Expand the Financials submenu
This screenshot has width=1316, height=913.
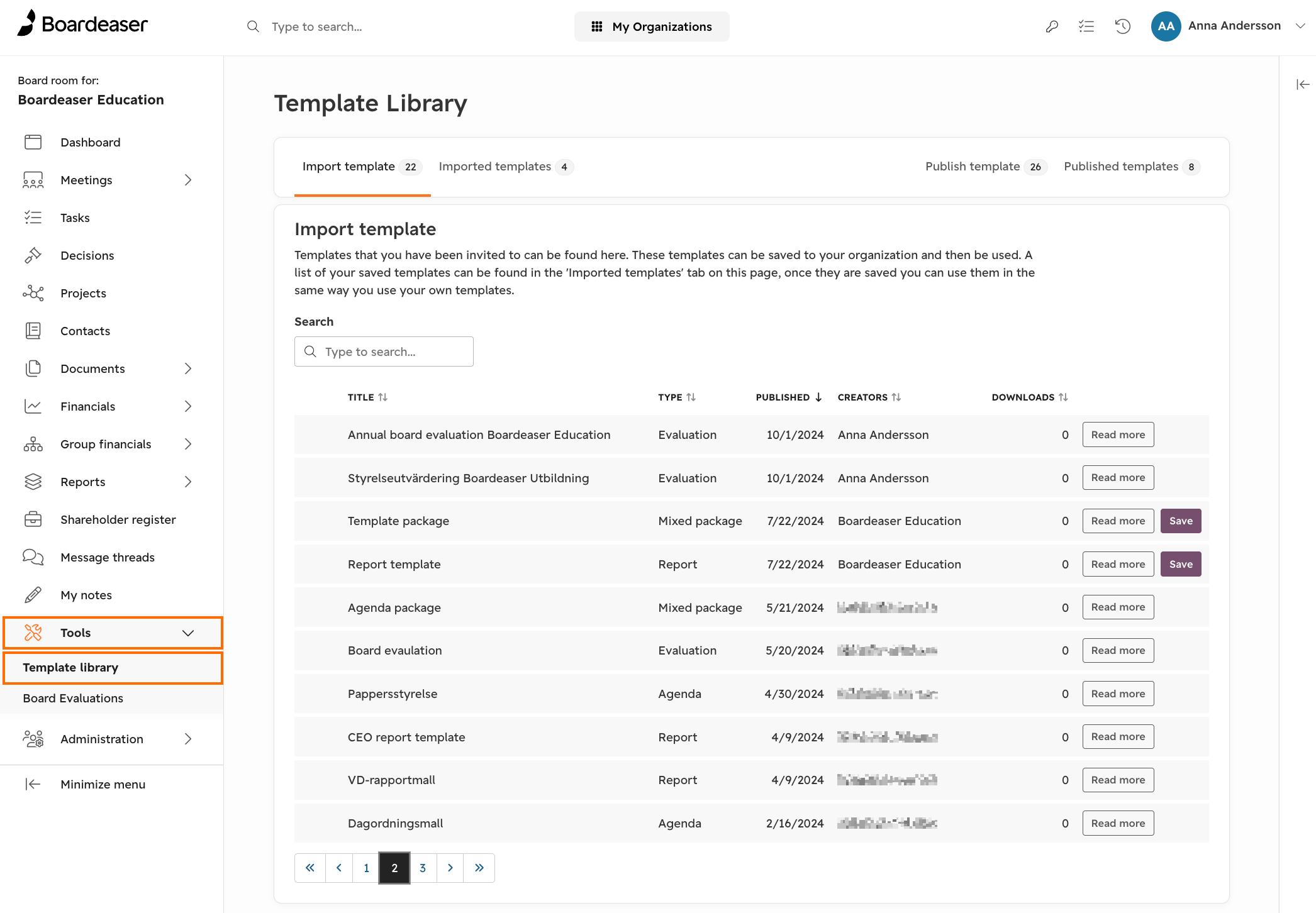click(x=187, y=406)
